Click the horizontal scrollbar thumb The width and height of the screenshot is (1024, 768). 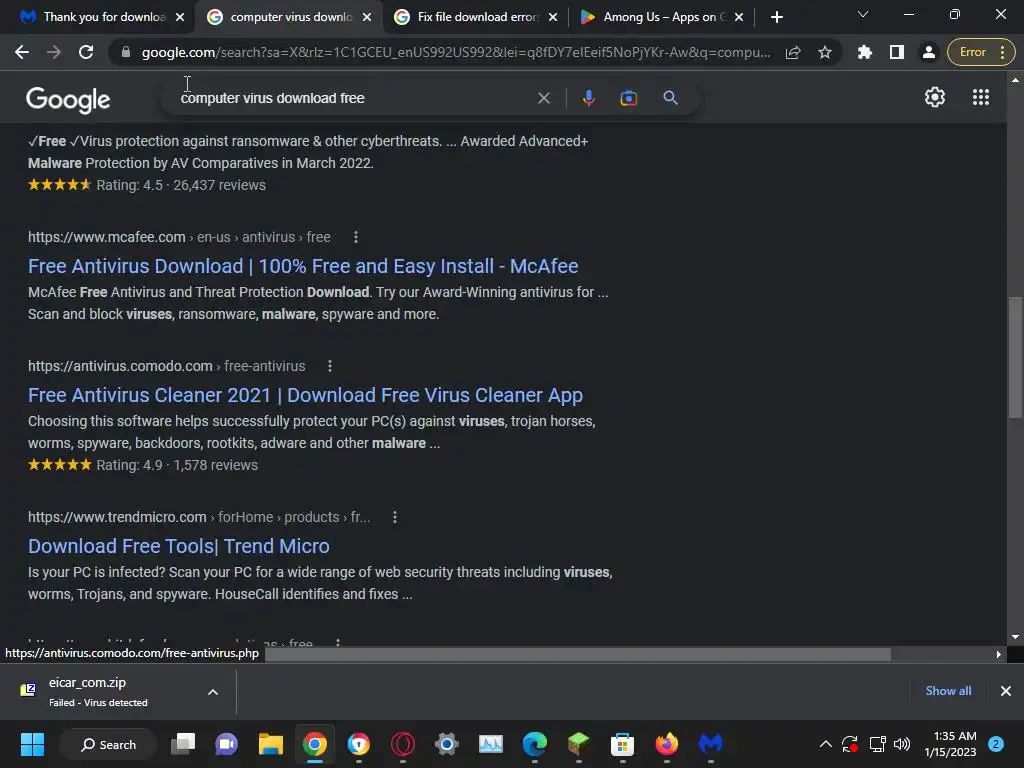[x=577, y=654]
